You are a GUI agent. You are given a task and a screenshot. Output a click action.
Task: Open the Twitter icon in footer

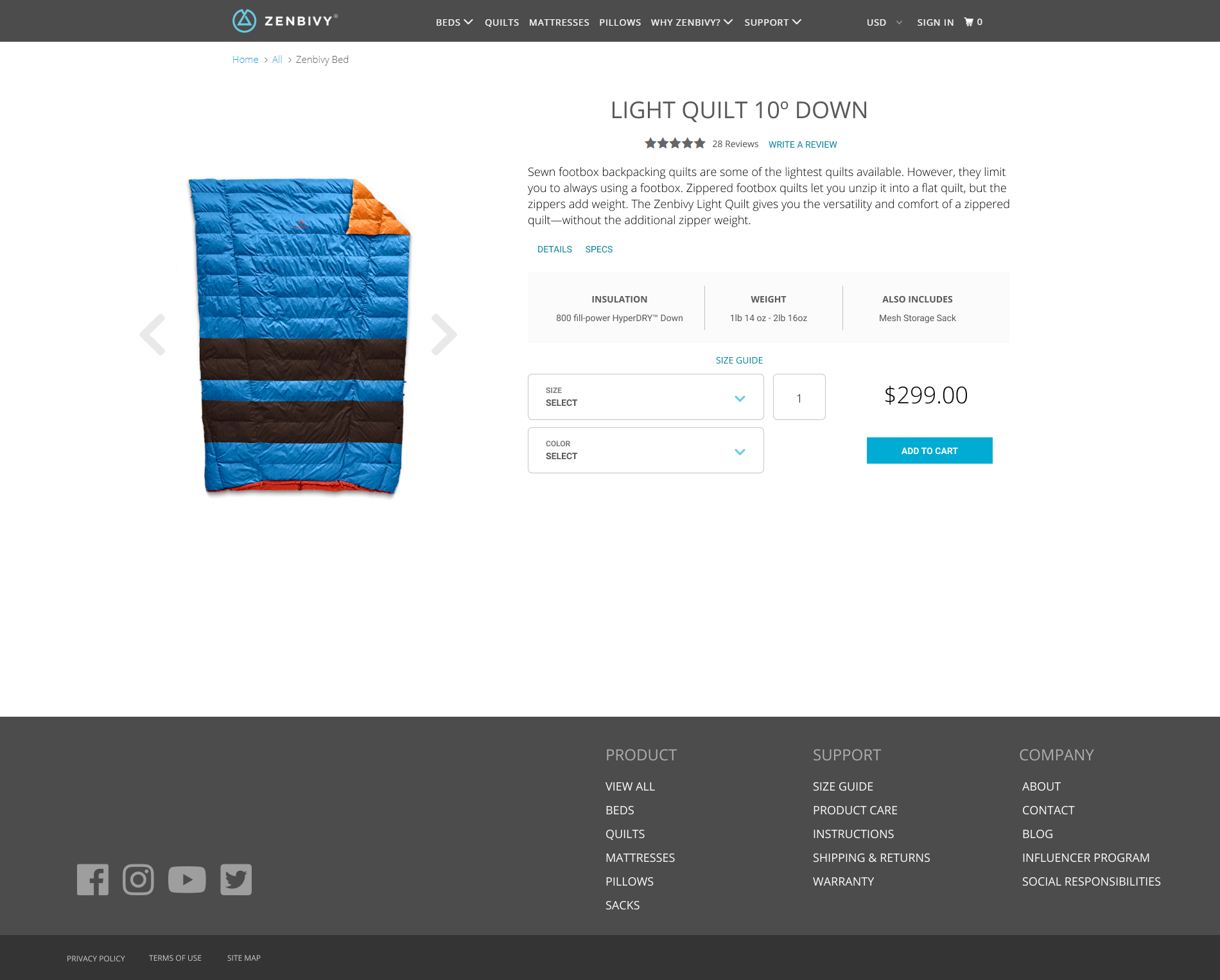tap(236, 879)
